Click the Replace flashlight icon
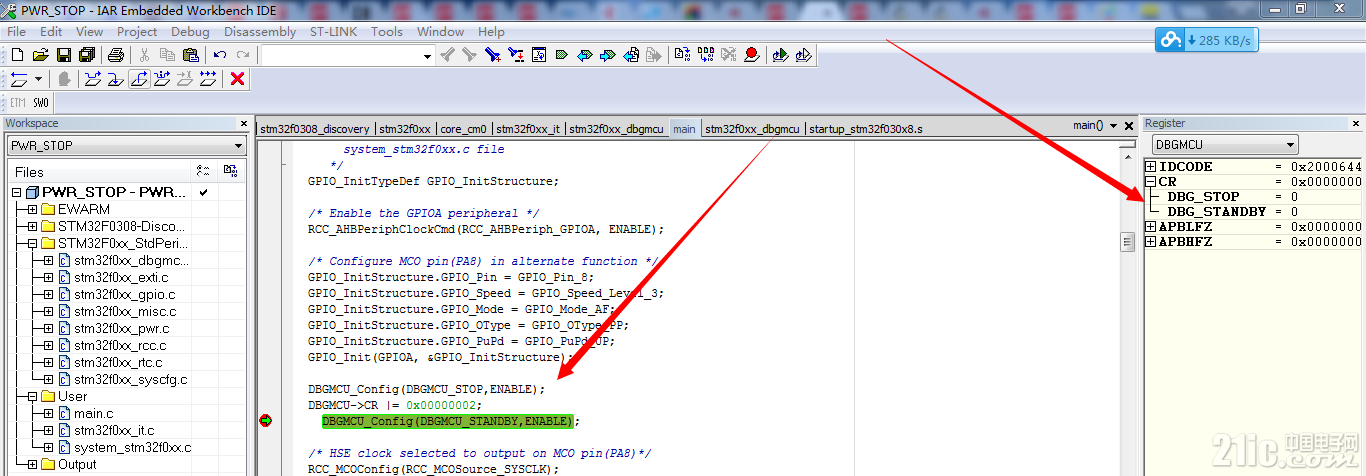1366x476 pixels. (x=516, y=55)
